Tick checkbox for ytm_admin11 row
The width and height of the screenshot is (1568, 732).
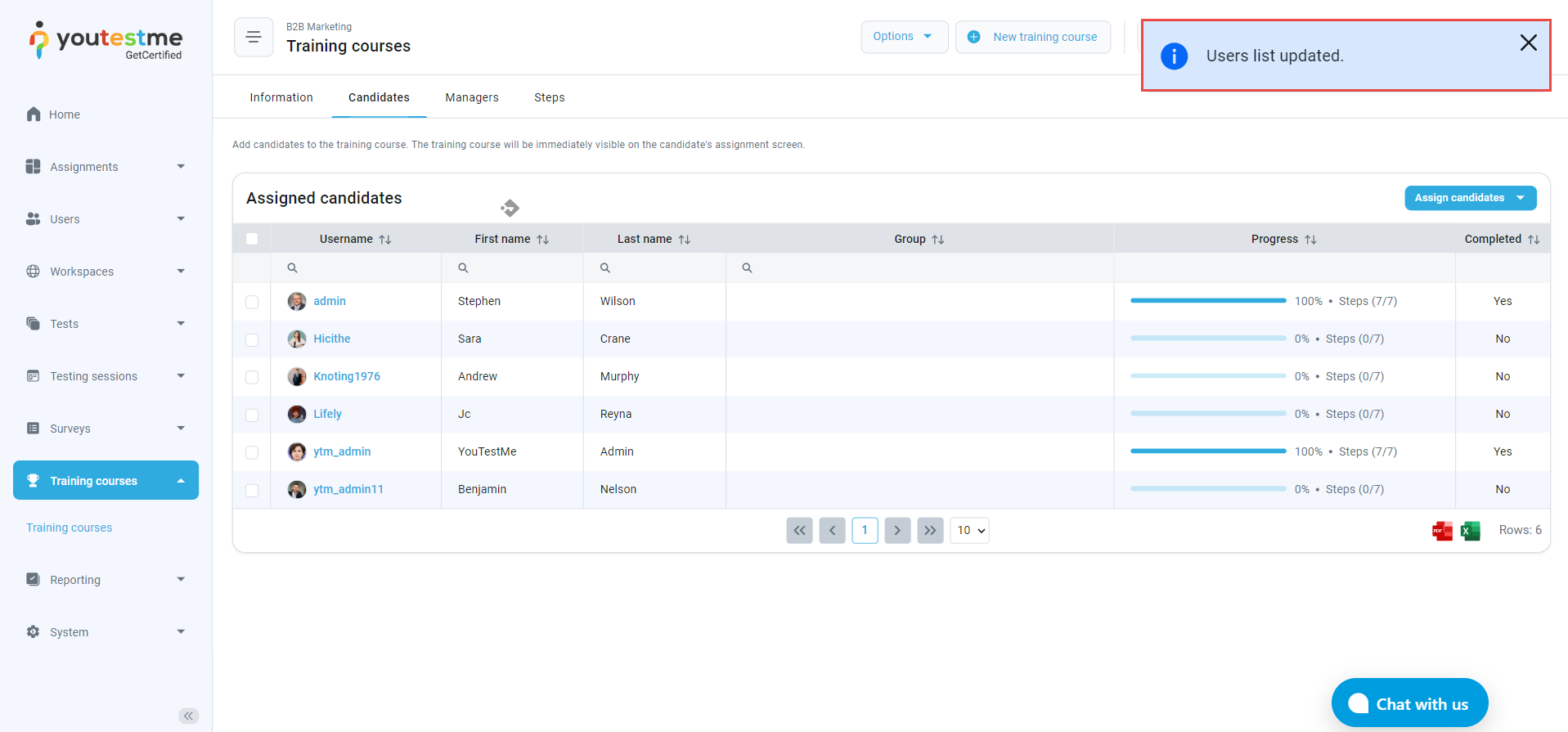click(x=252, y=490)
